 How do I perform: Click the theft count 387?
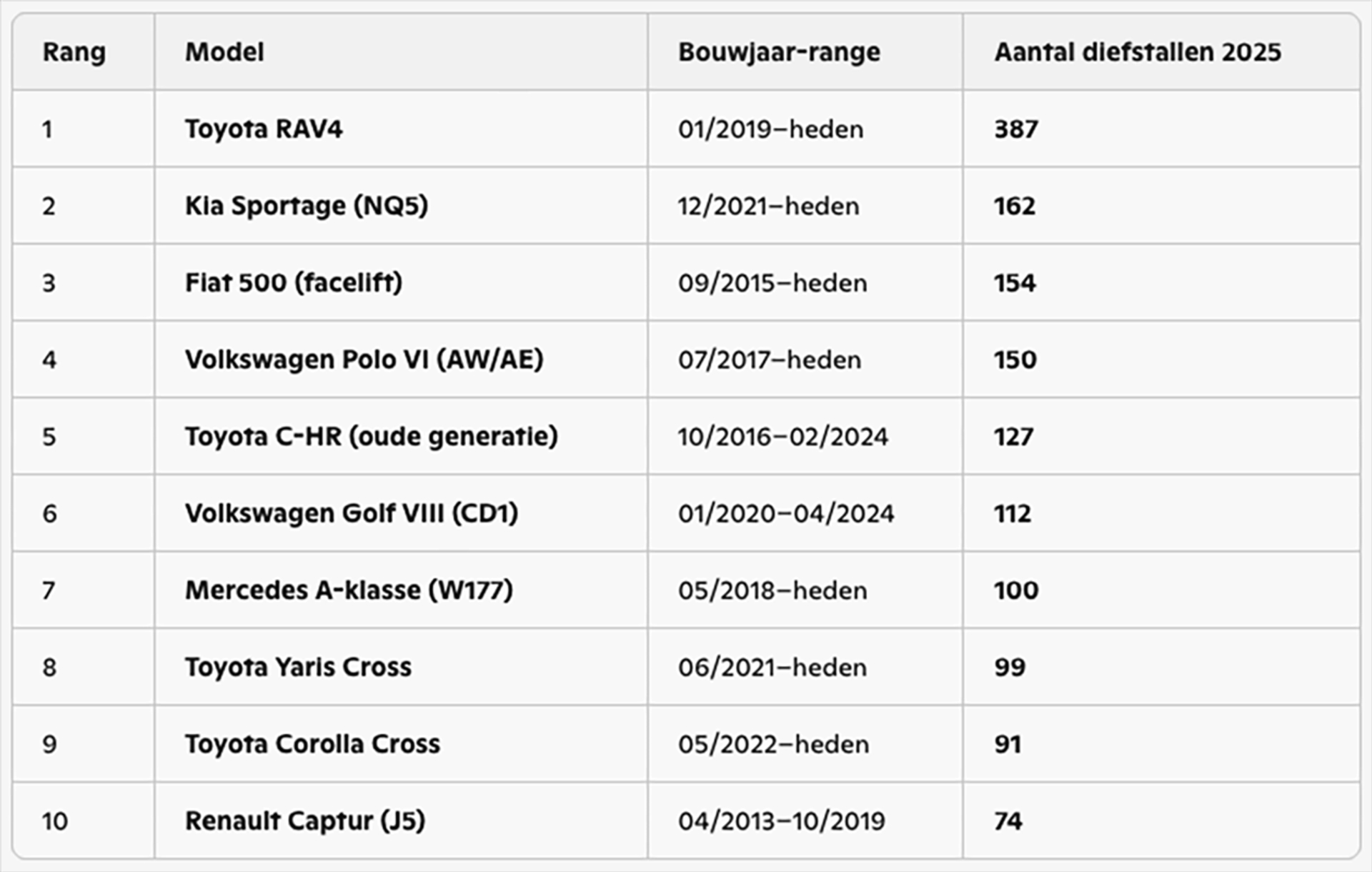point(1015,129)
